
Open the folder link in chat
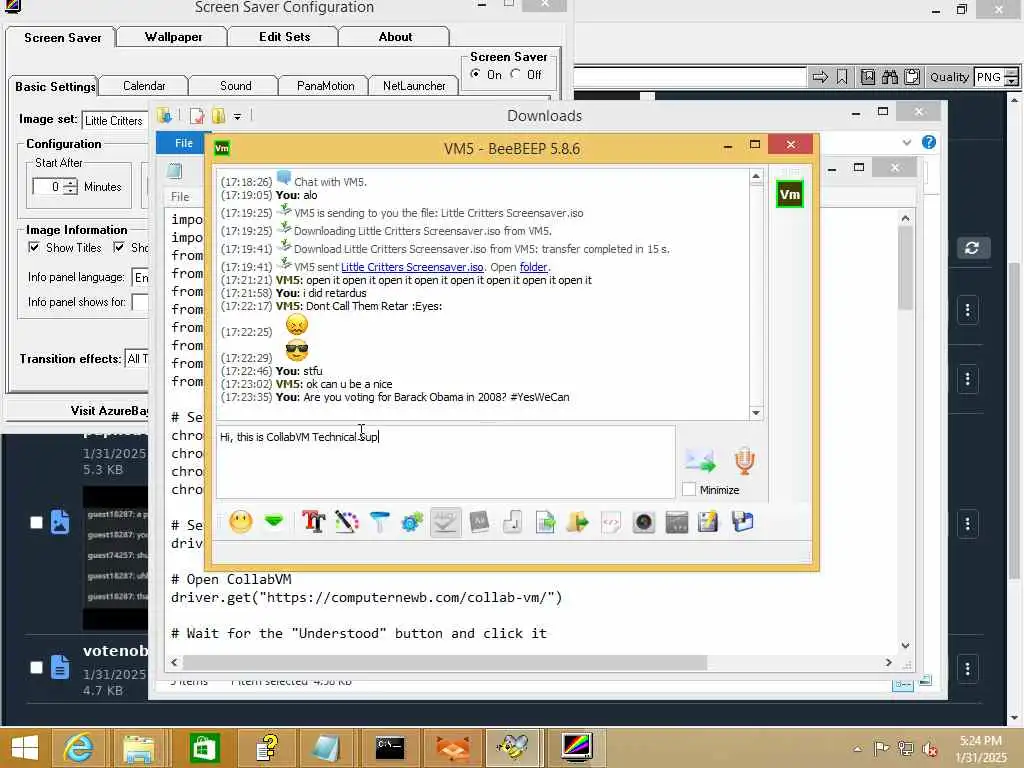click(x=534, y=267)
